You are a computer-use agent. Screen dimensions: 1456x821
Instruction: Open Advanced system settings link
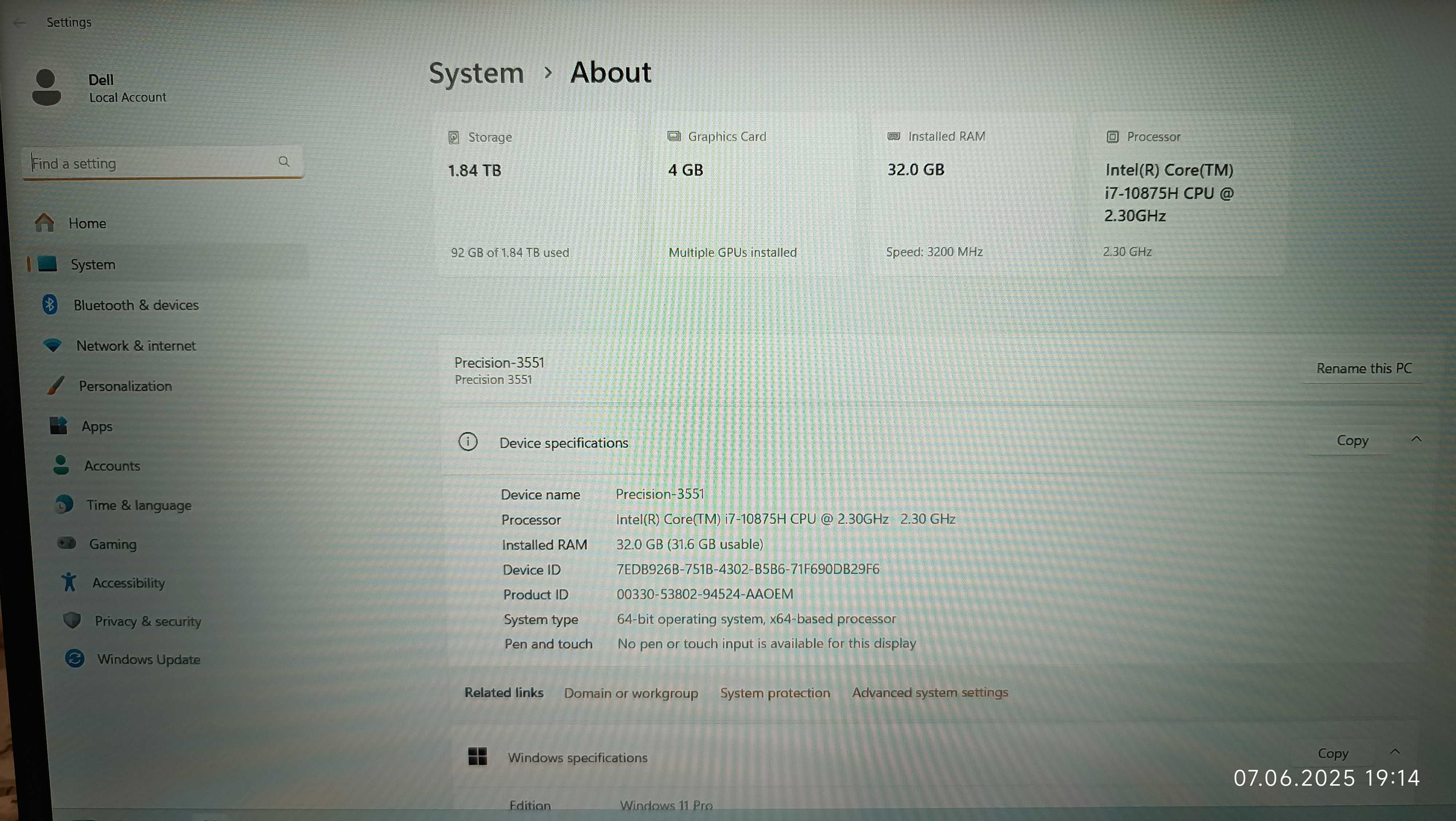930,692
